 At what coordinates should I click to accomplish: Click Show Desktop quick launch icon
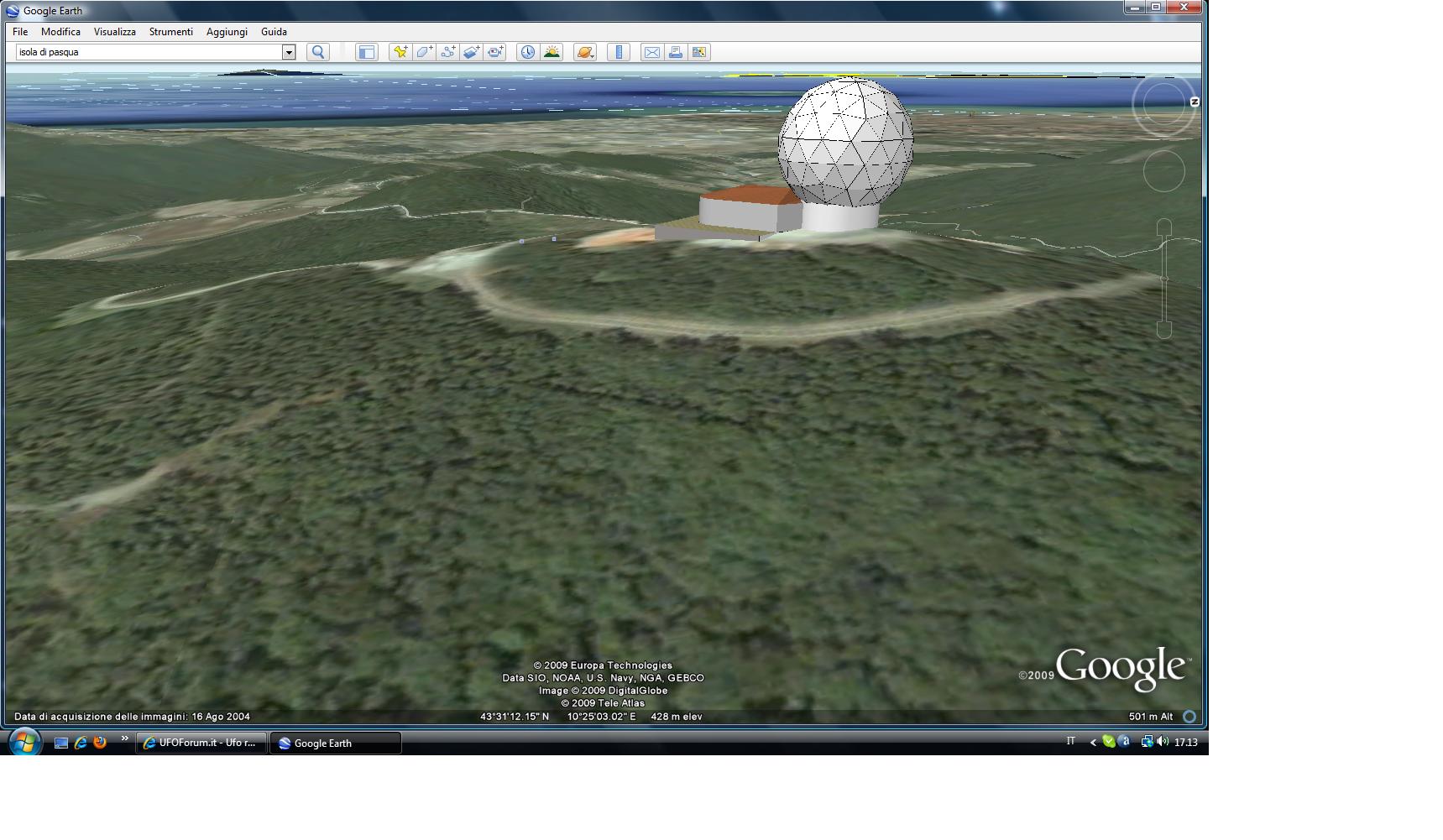[x=61, y=743]
